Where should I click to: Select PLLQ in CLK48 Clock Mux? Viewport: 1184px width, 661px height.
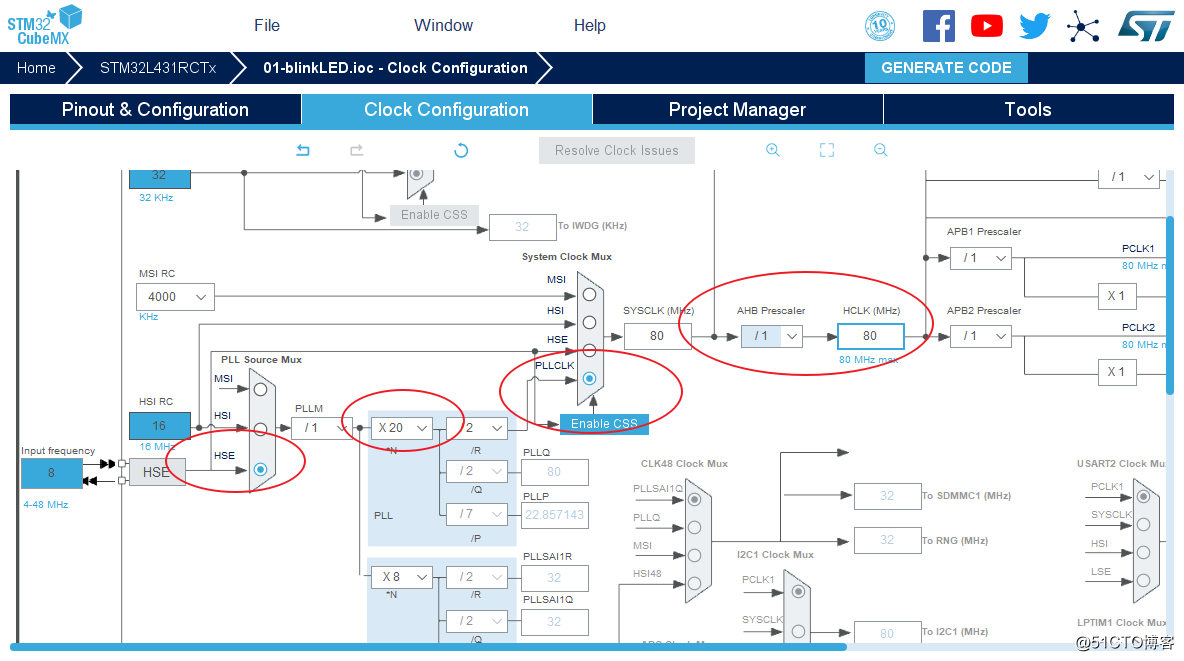pyautogui.click(x=695, y=527)
